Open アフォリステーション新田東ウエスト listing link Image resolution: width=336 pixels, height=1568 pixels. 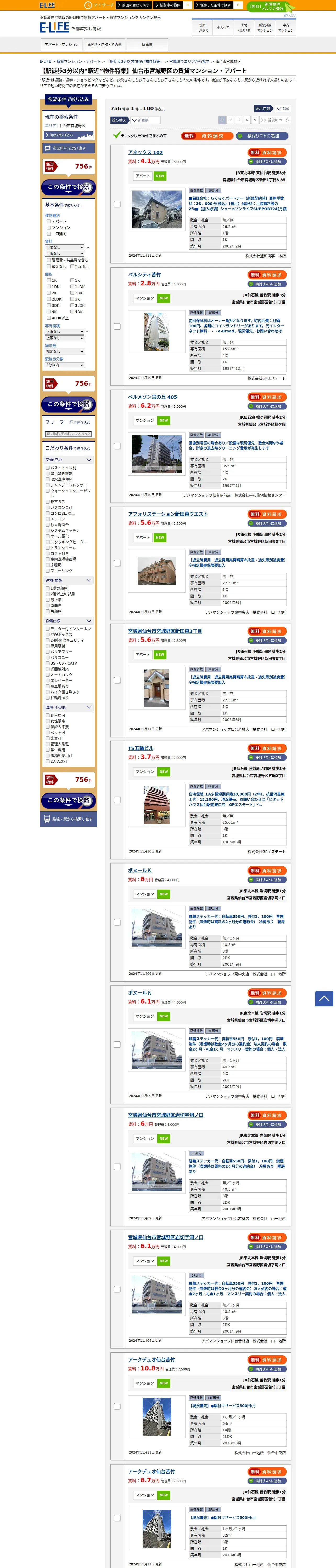click(x=168, y=514)
